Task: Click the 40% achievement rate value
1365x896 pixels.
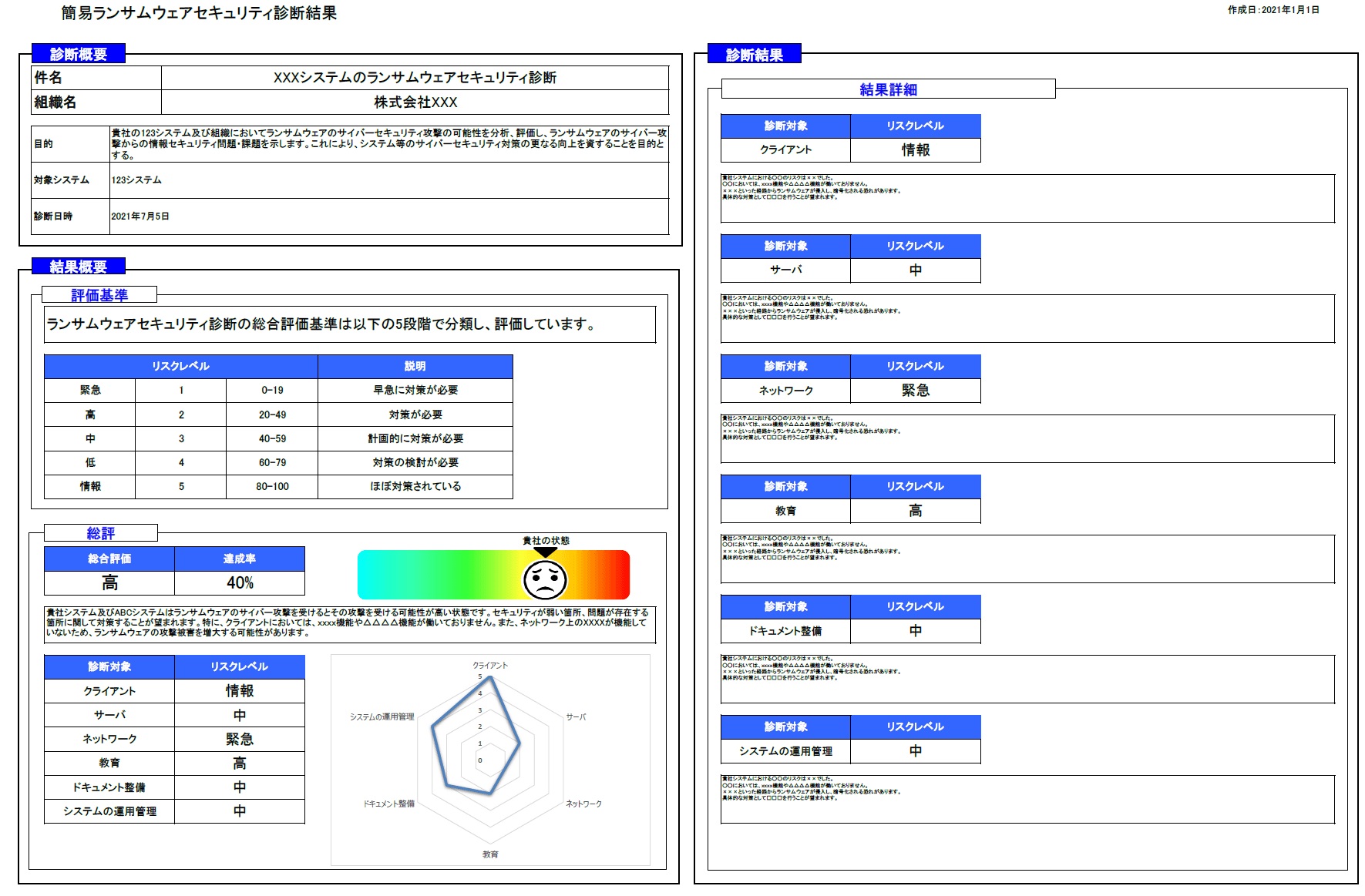Action: click(x=240, y=583)
